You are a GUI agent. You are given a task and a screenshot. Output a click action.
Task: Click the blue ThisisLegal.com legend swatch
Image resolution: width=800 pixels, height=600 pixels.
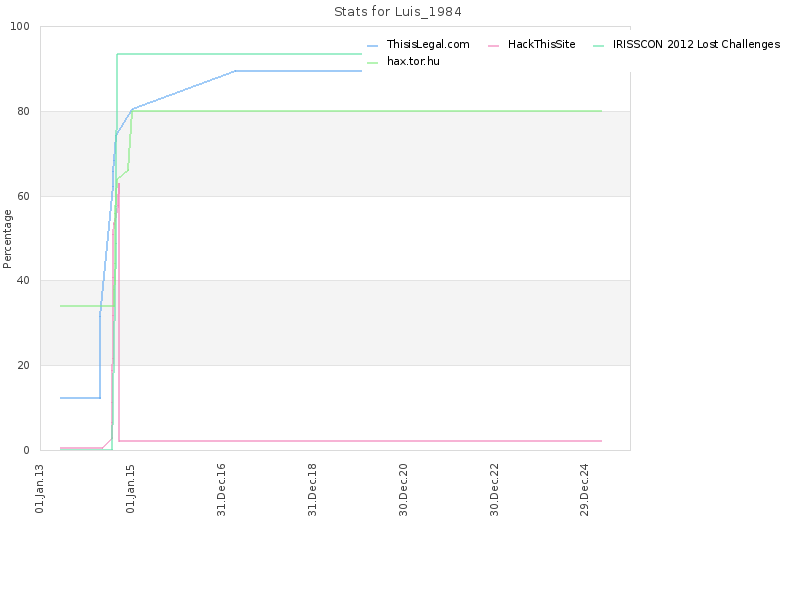[x=373, y=45]
